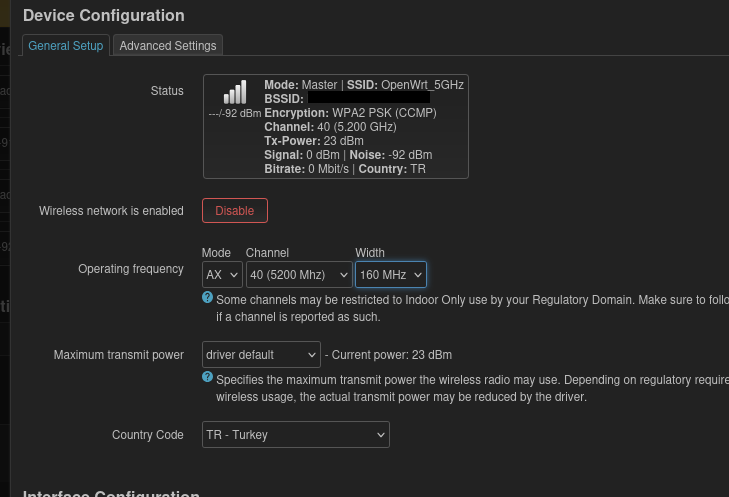Click the Encryption WPA2 PSK status line
This screenshot has width=729, height=497.
[350, 113]
